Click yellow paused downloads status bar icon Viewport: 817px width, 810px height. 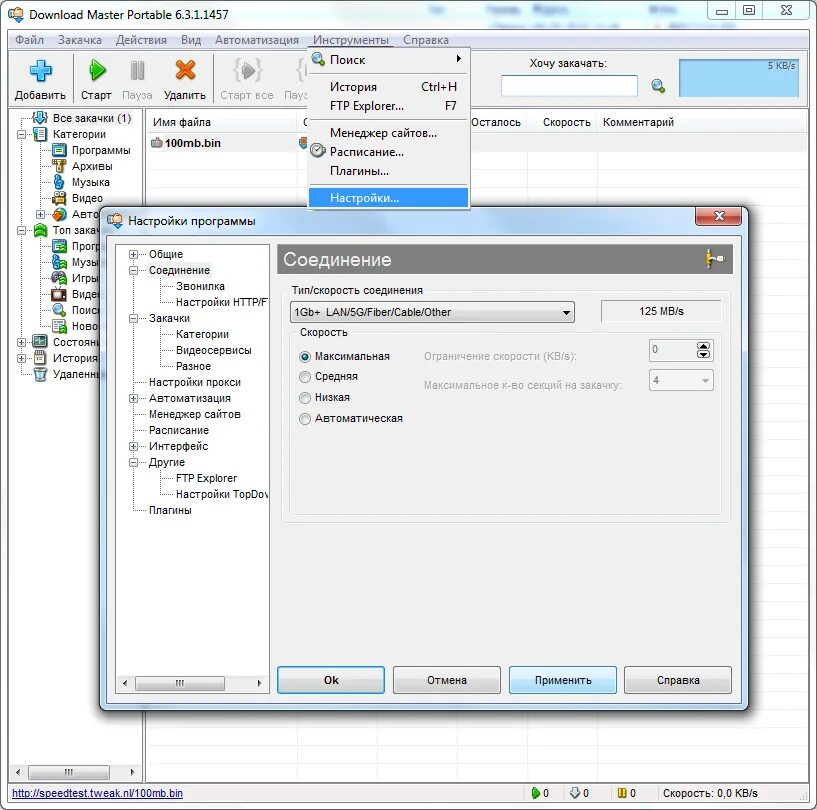click(622, 793)
